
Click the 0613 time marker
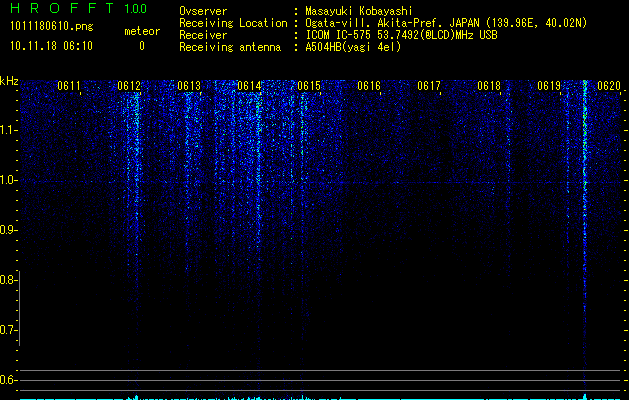point(189,86)
